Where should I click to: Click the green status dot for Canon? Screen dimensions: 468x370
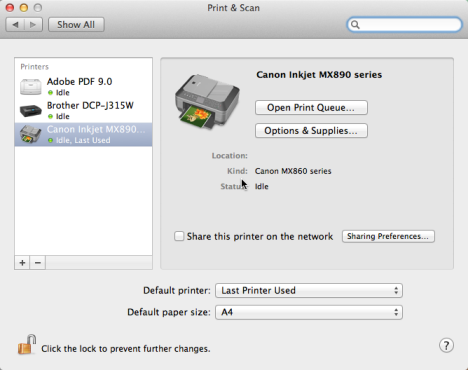[50, 141]
